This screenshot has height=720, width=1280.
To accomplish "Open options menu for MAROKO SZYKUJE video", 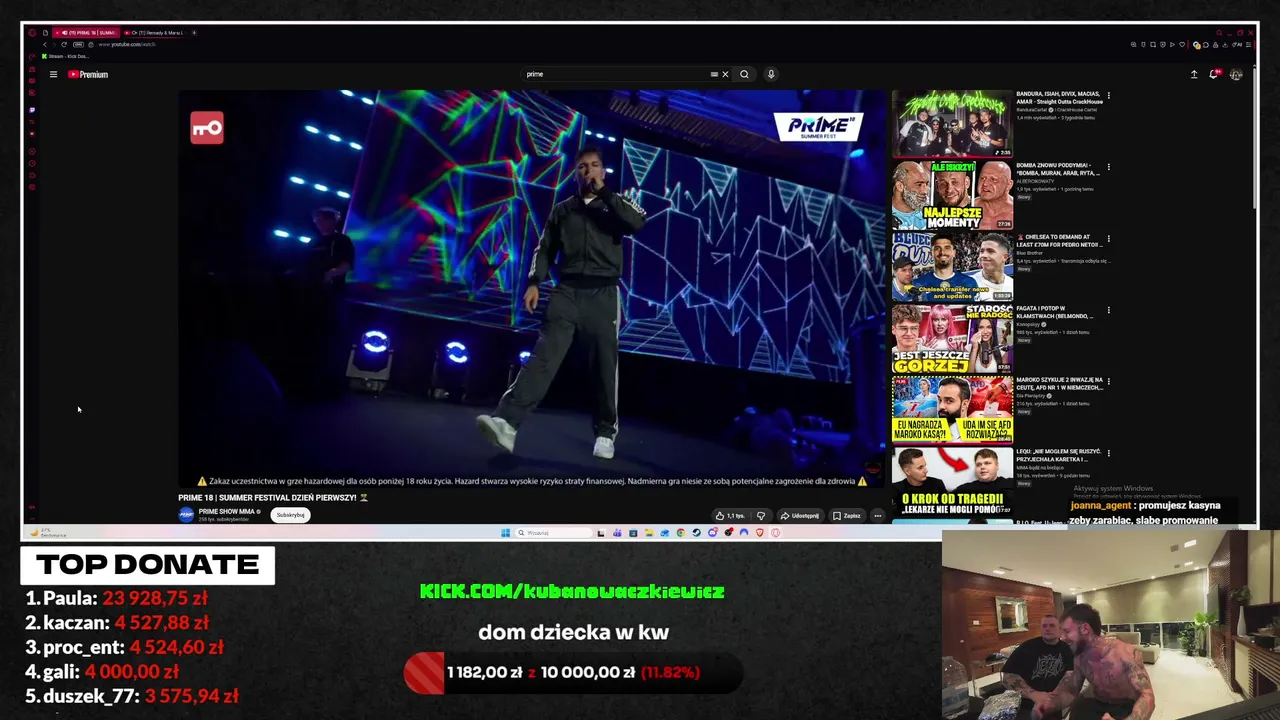I will (x=1108, y=382).
